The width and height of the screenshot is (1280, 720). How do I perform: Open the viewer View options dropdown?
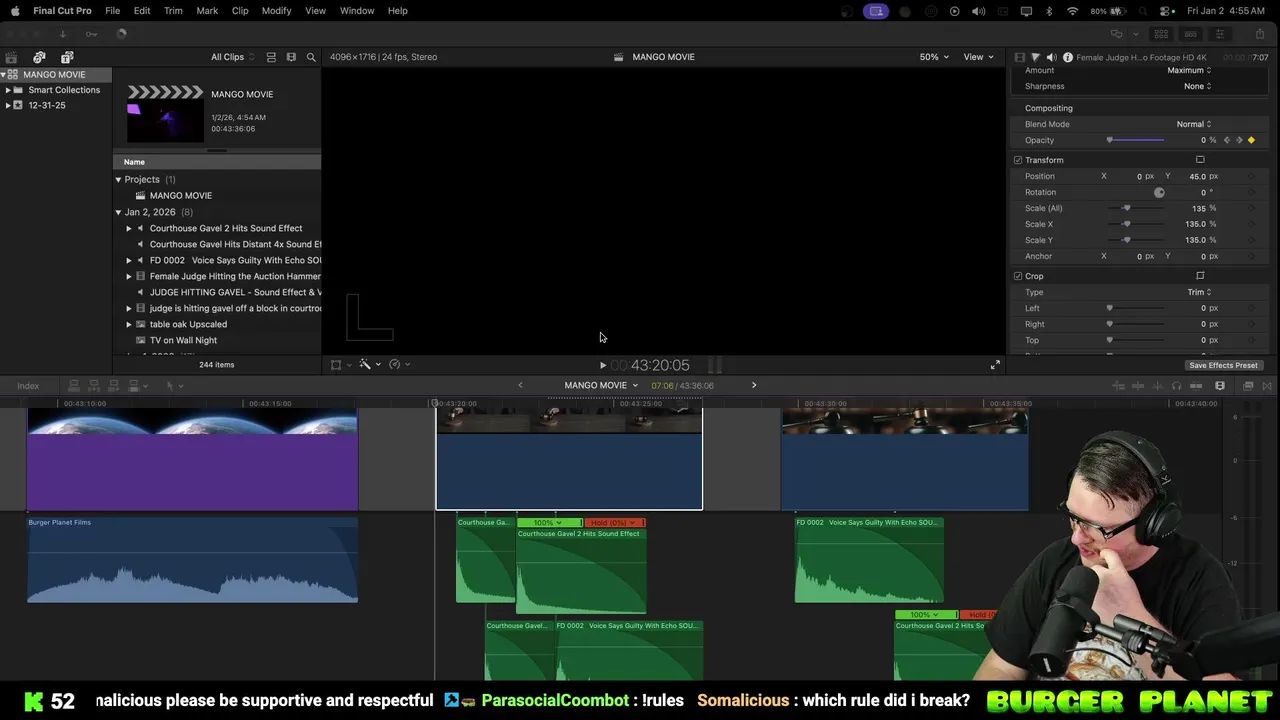pos(978,57)
